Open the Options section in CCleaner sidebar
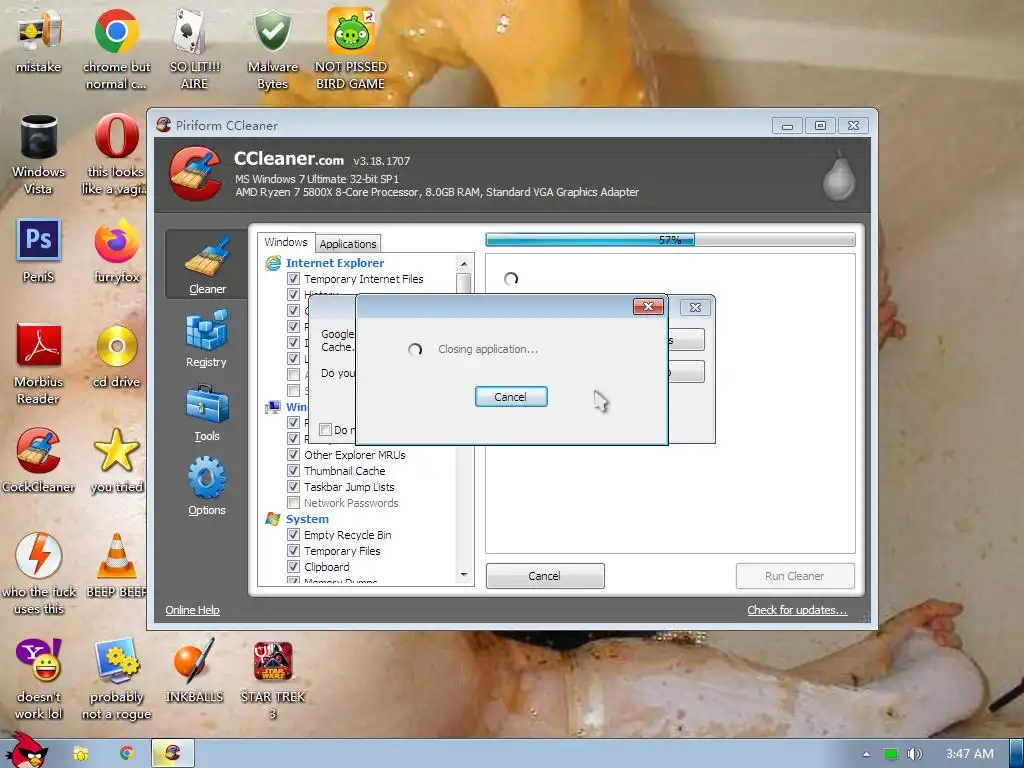1024x768 pixels. (x=206, y=487)
